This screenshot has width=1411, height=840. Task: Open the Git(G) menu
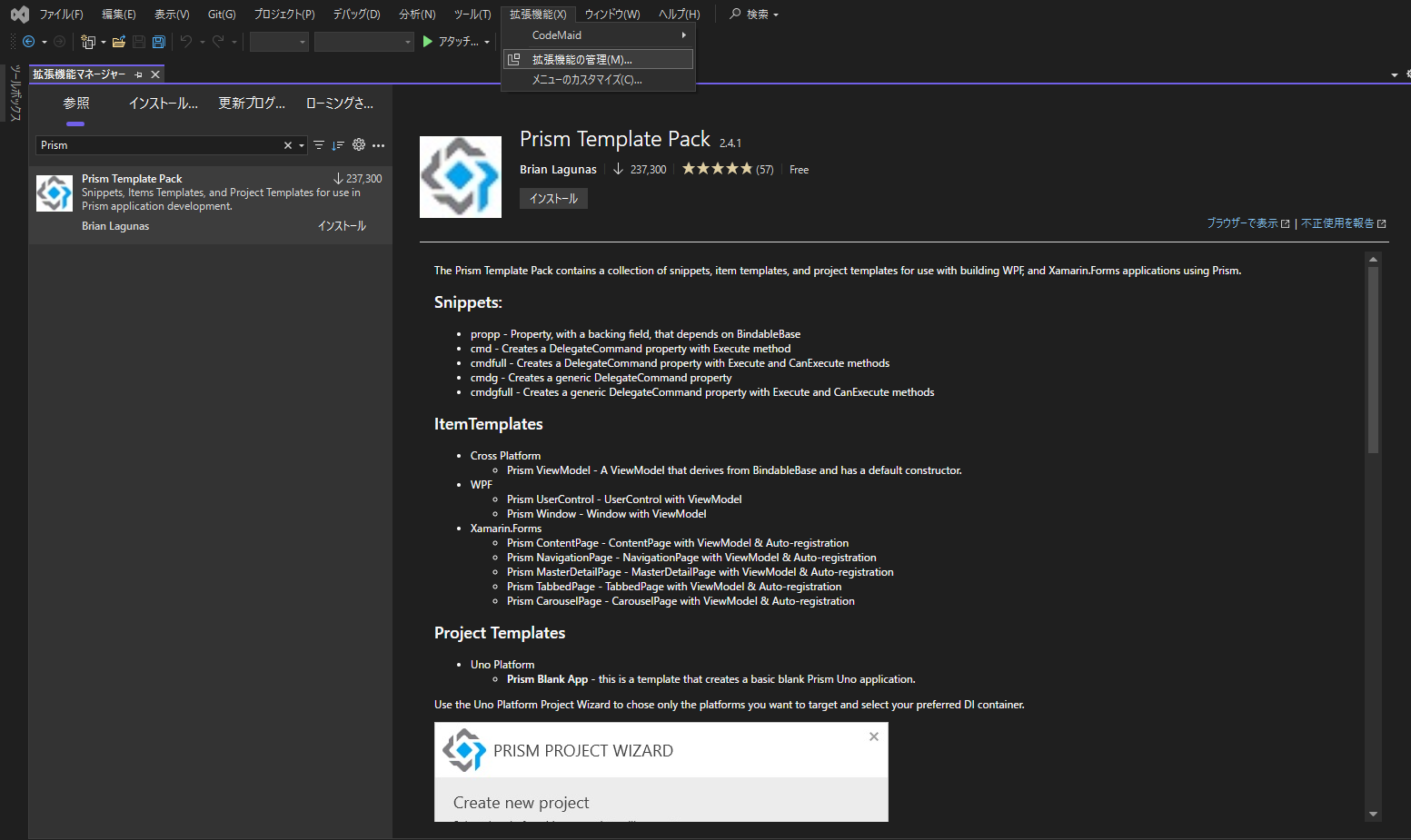point(222,15)
